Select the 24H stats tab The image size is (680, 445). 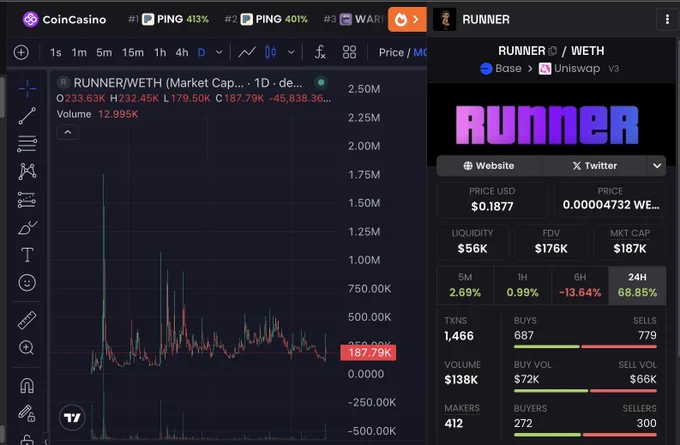[x=637, y=286]
